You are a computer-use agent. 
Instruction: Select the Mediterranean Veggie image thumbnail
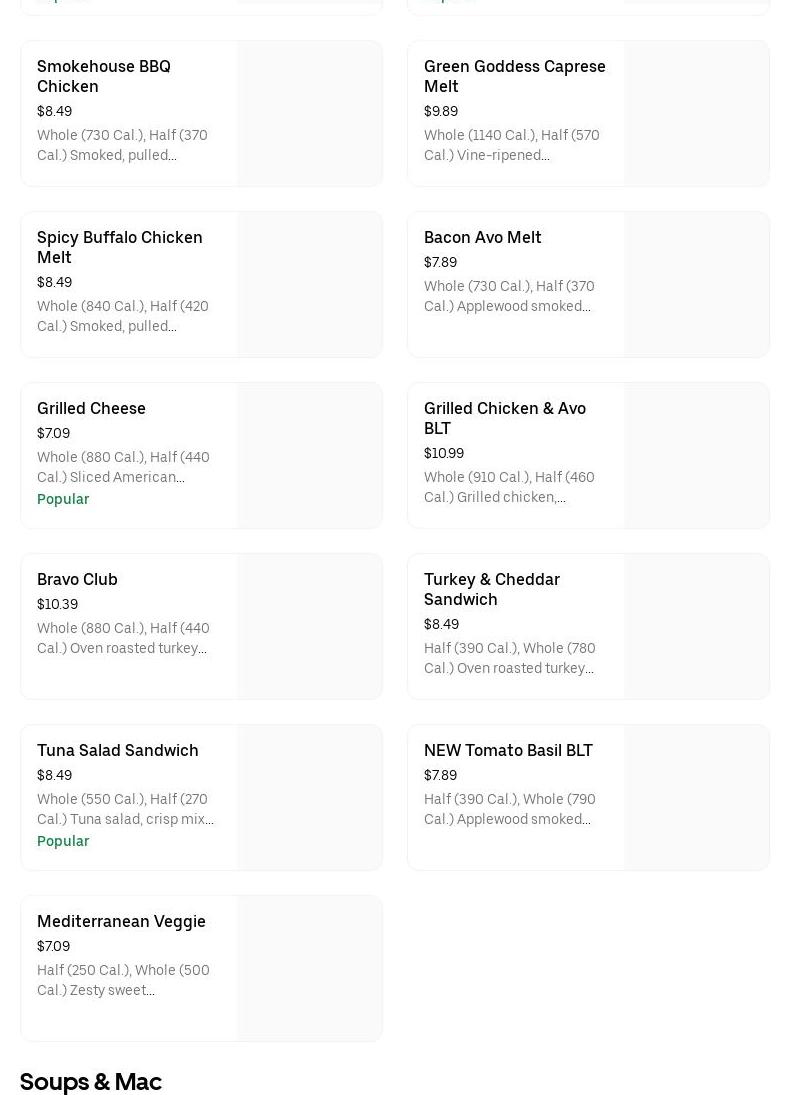(x=309, y=968)
